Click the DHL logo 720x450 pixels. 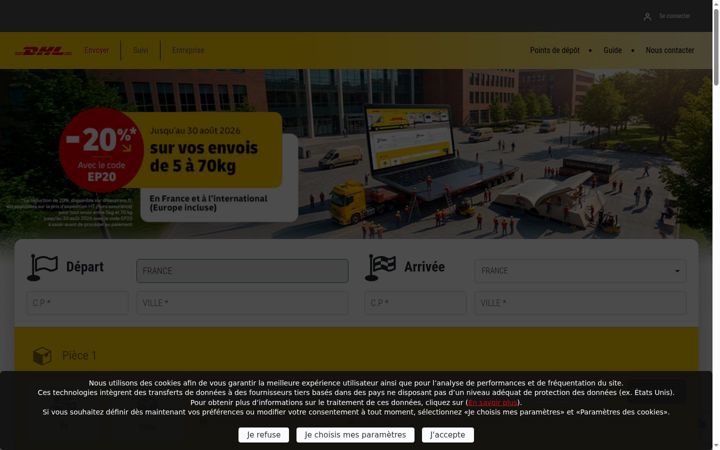(44, 51)
